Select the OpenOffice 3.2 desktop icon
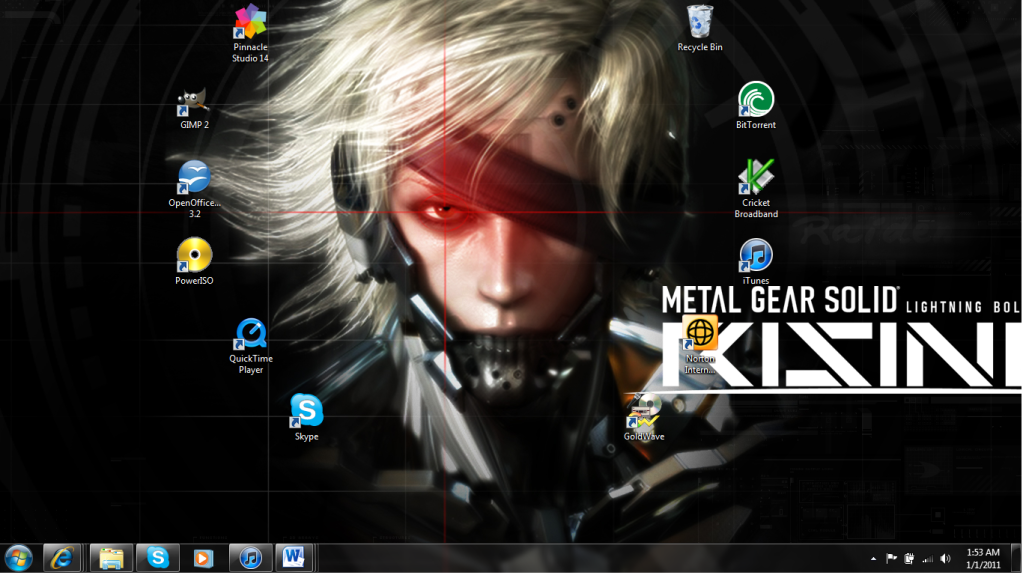1023x575 pixels. pyautogui.click(x=194, y=189)
